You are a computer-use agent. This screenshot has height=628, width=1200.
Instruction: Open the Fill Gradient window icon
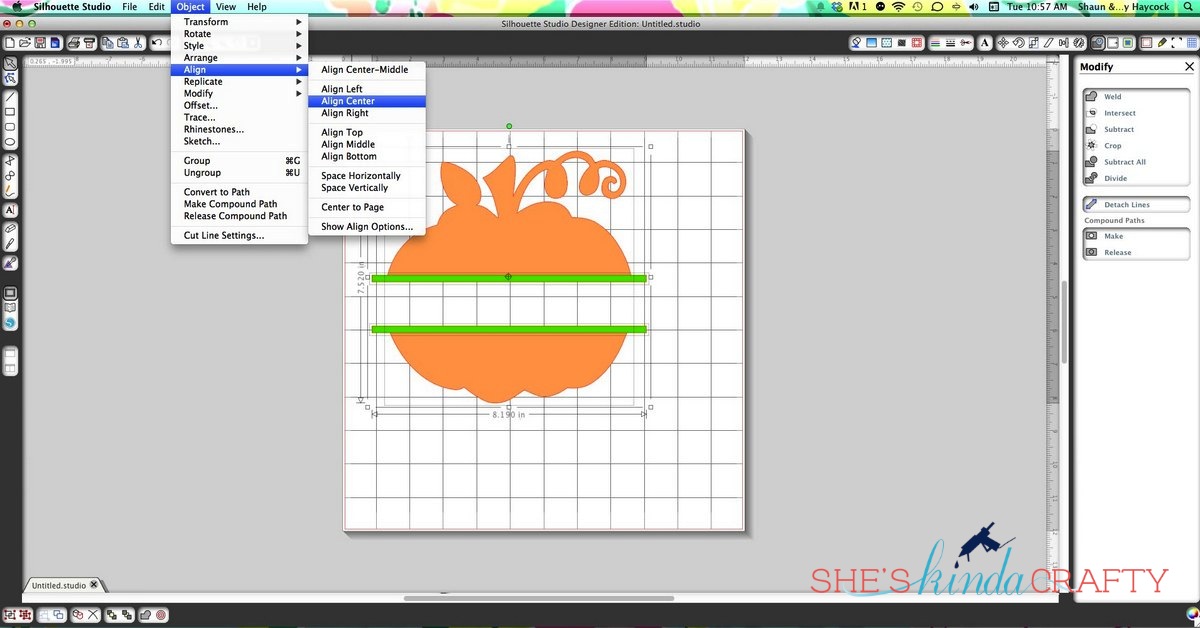click(871, 43)
